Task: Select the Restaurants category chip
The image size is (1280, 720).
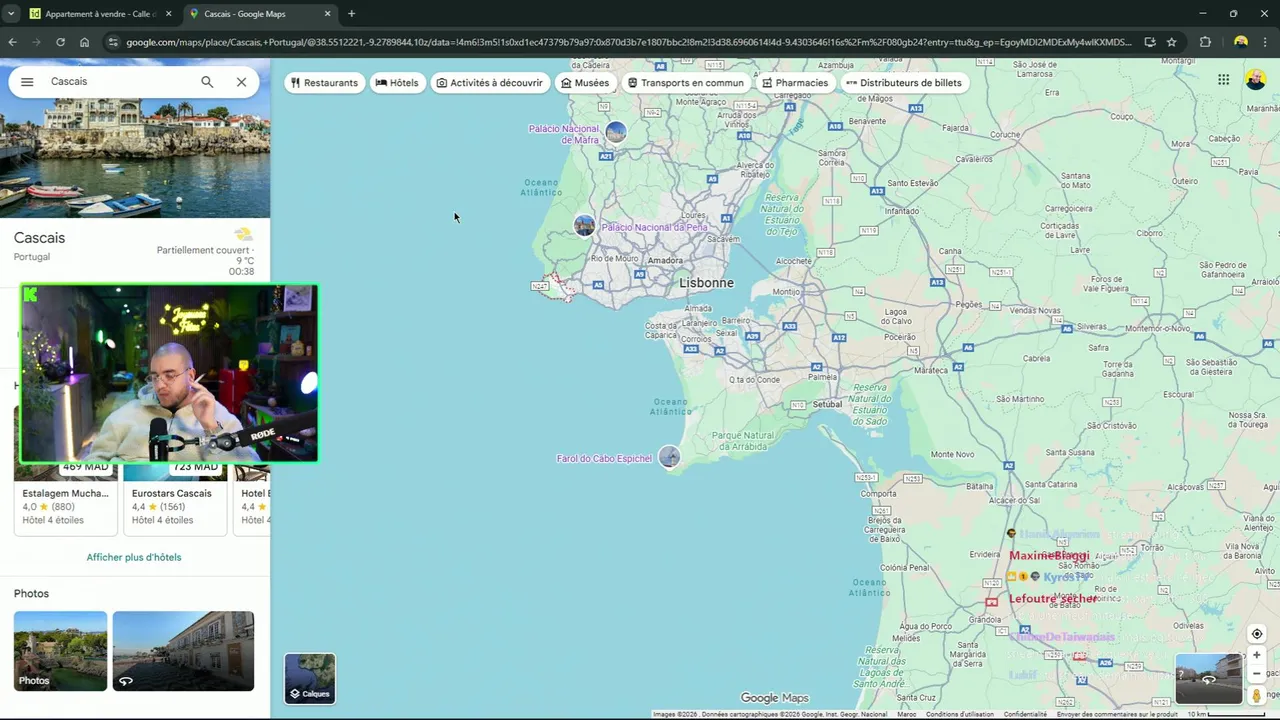Action: tap(323, 83)
